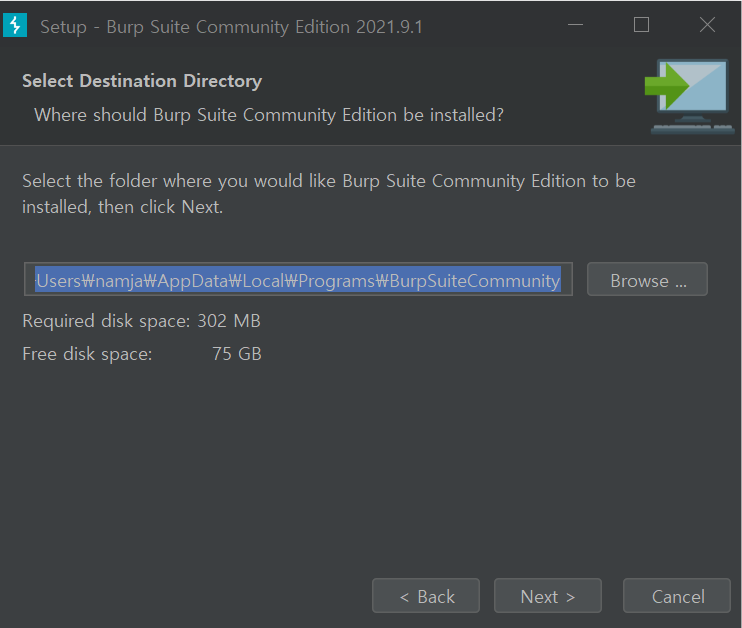Screen dimensions: 742x628
Task: Click the 'Select Destination Directory' heading
Action: click(x=142, y=81)
